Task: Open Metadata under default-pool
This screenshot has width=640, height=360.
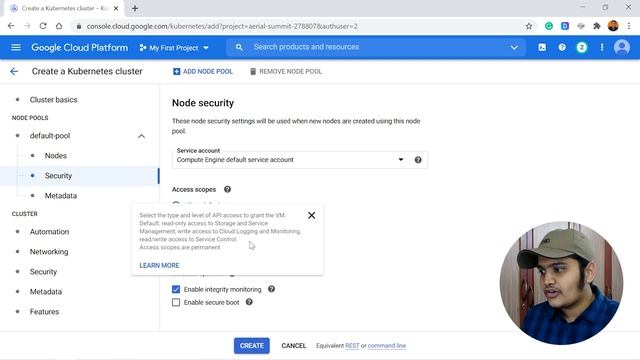Action: [61, 196]
